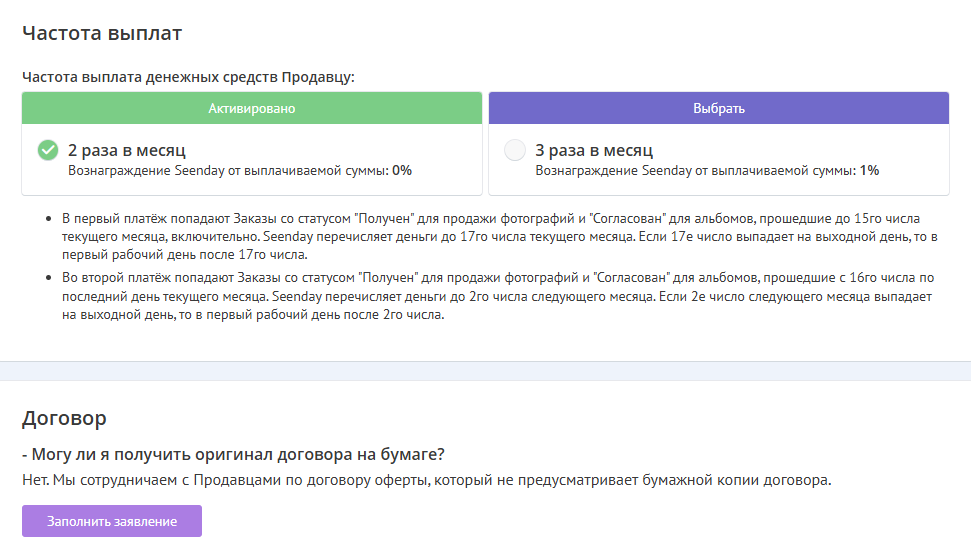Click the green checkmark for 2 раза в месяц
The image size is (971, 559).
click(47, 151)
